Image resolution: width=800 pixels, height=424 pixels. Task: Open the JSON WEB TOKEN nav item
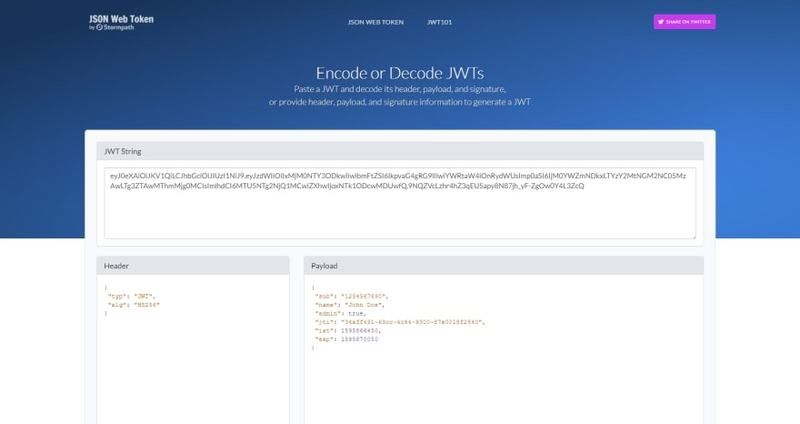(x=375, y=21)
